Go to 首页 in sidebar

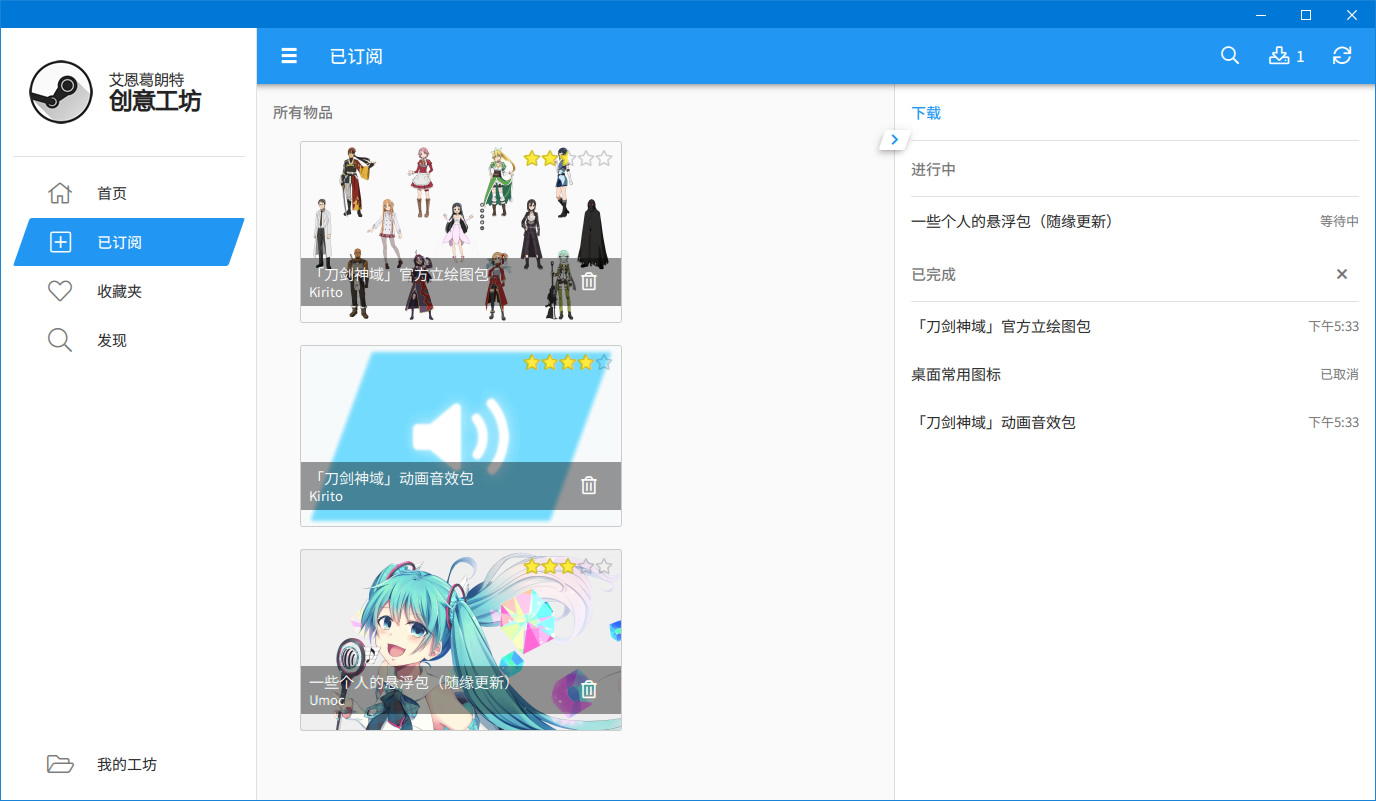(129, 193)
